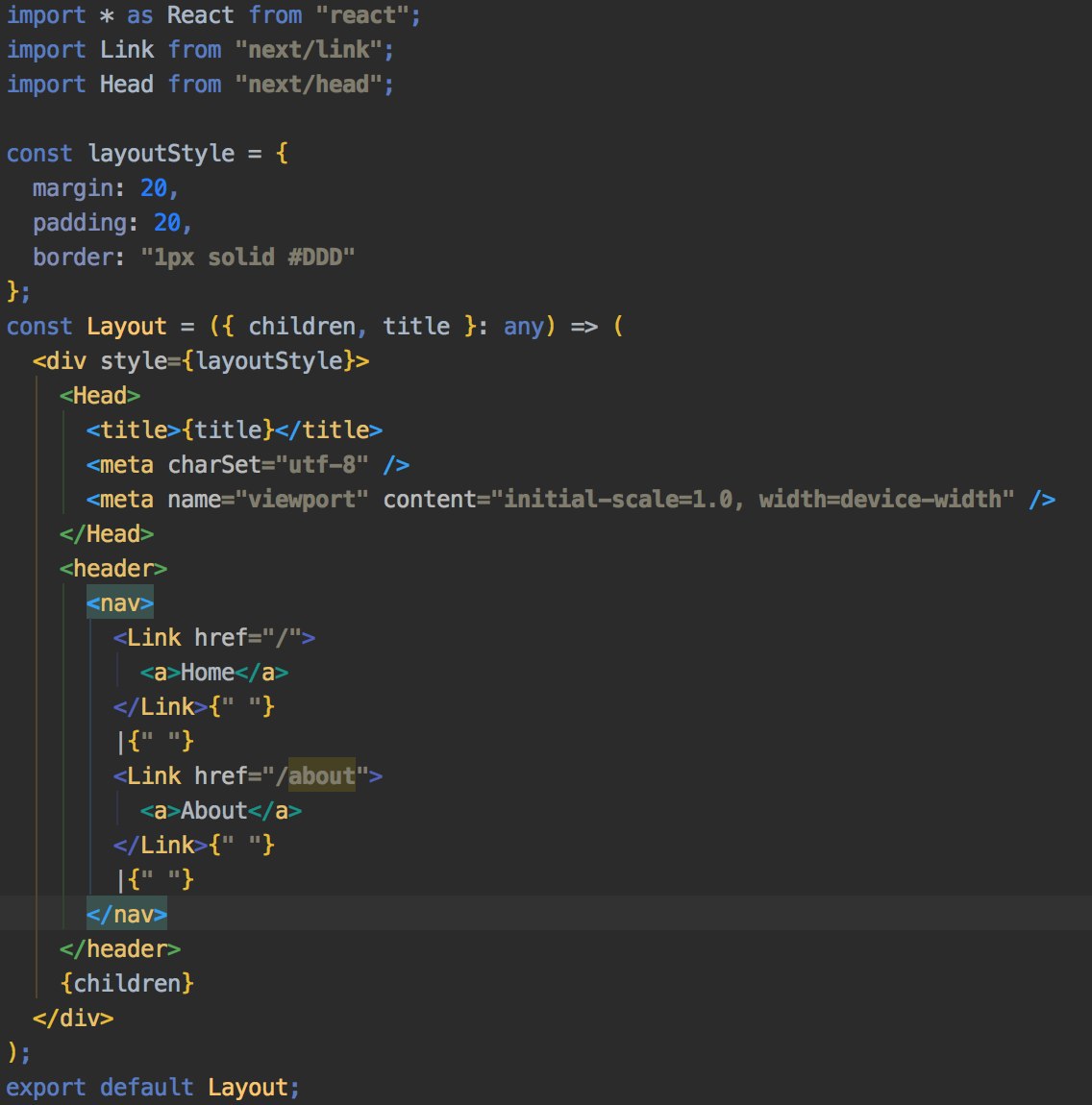The image size is (1092, 1105).
Task: Click the export keyword on the last line
Action: point(46,1086)
